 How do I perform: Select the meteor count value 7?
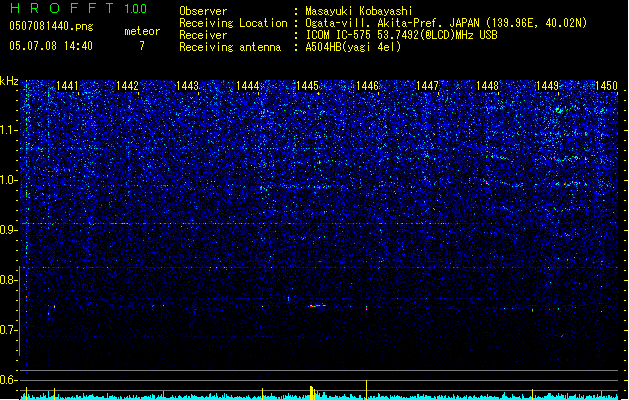pyautogui.click(x=142, y=46)
